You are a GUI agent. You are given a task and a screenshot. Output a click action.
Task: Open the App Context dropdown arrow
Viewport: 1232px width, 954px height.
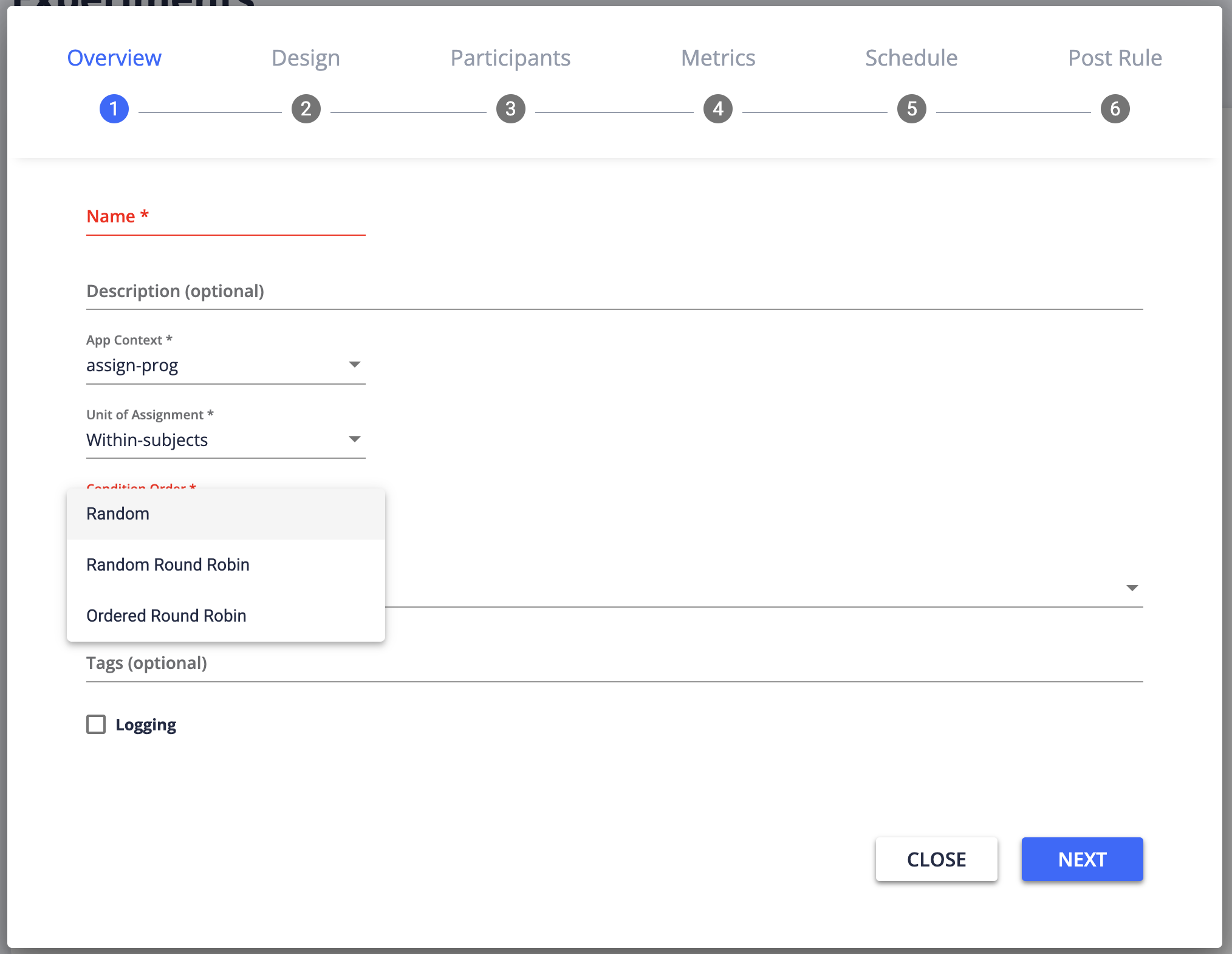pyautogui.click(x=355, y=365)
